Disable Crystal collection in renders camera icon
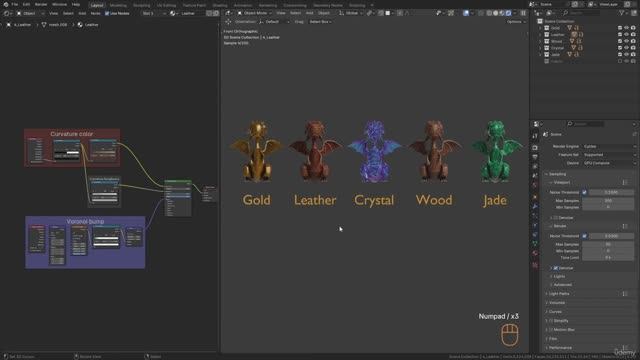This screenshot has height=360, width=640. click(633, 48)
